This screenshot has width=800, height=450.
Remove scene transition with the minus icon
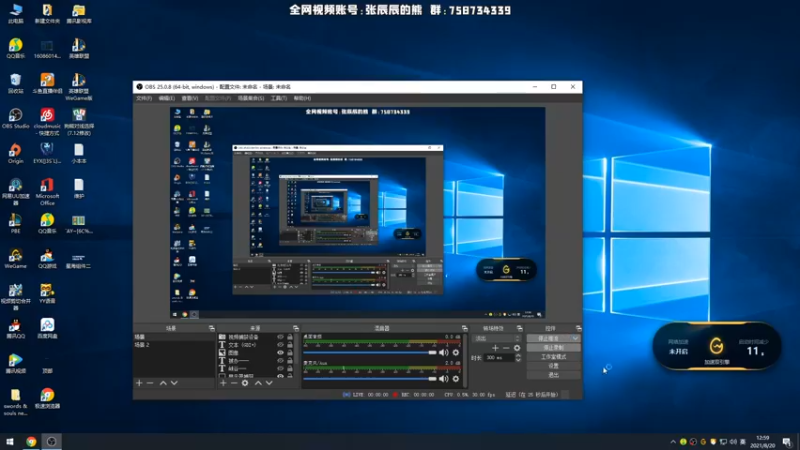[506, 348]
